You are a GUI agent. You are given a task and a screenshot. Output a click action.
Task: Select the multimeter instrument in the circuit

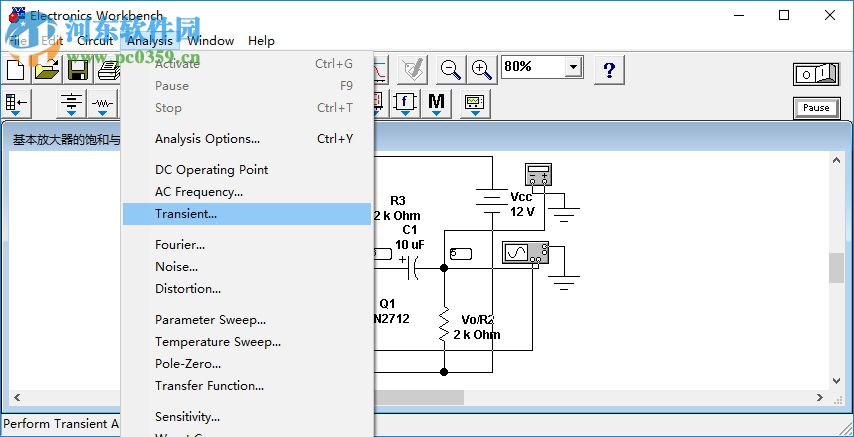(x=538, y=174)
